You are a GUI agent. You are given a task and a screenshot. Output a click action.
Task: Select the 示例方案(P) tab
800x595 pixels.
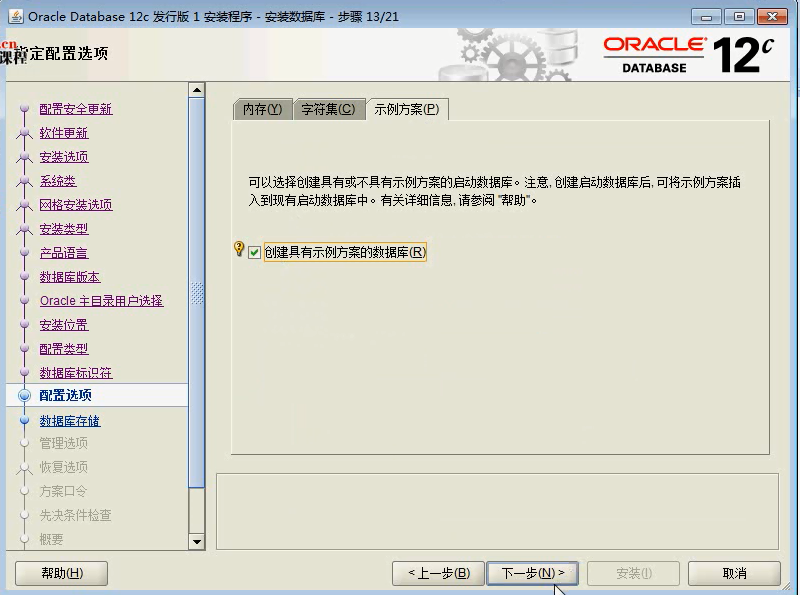coord(407,109)
